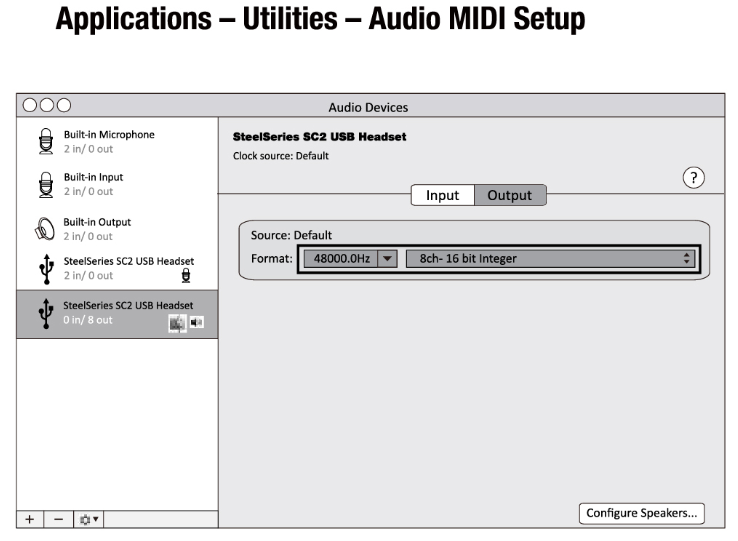Click the default output speaker badge
The image size is (738, 541).
pyautogui.click(x=197, y=322)
